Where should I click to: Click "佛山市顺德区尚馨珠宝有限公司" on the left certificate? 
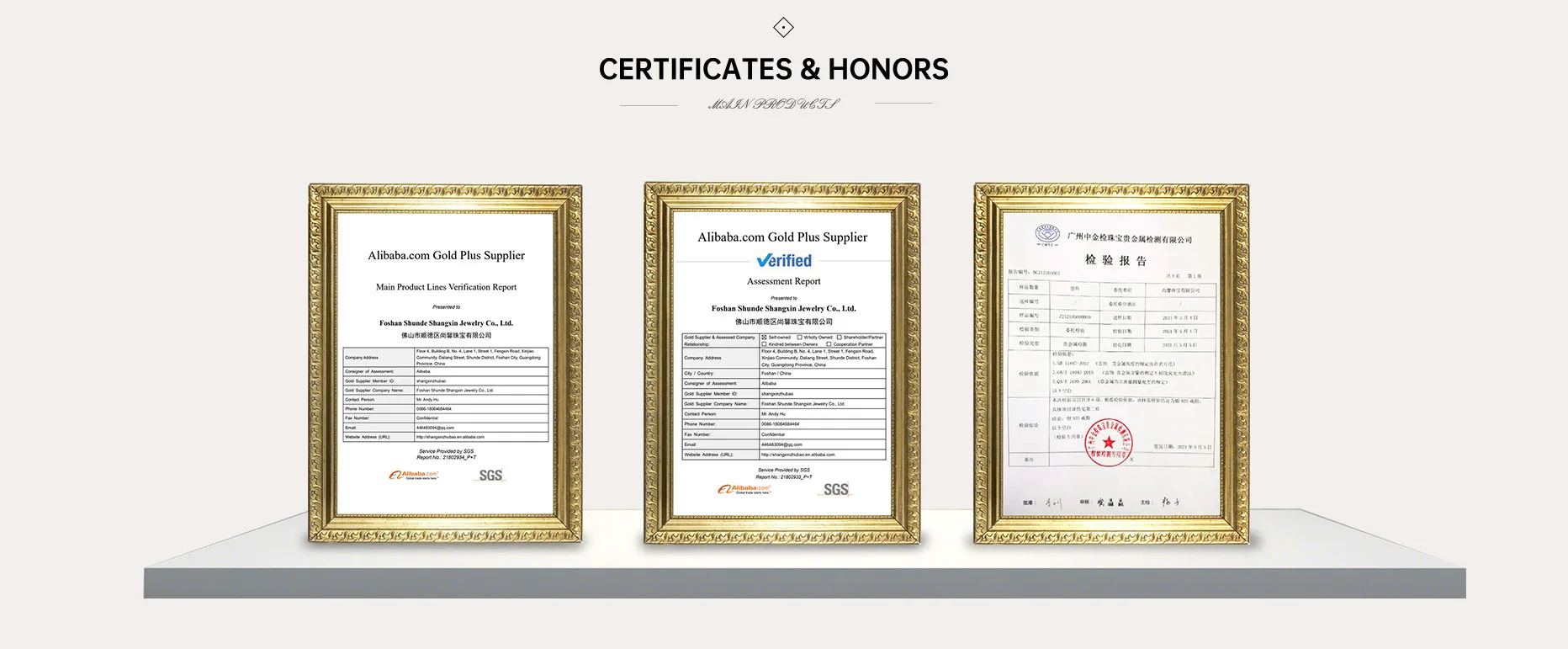coord(446,335)
